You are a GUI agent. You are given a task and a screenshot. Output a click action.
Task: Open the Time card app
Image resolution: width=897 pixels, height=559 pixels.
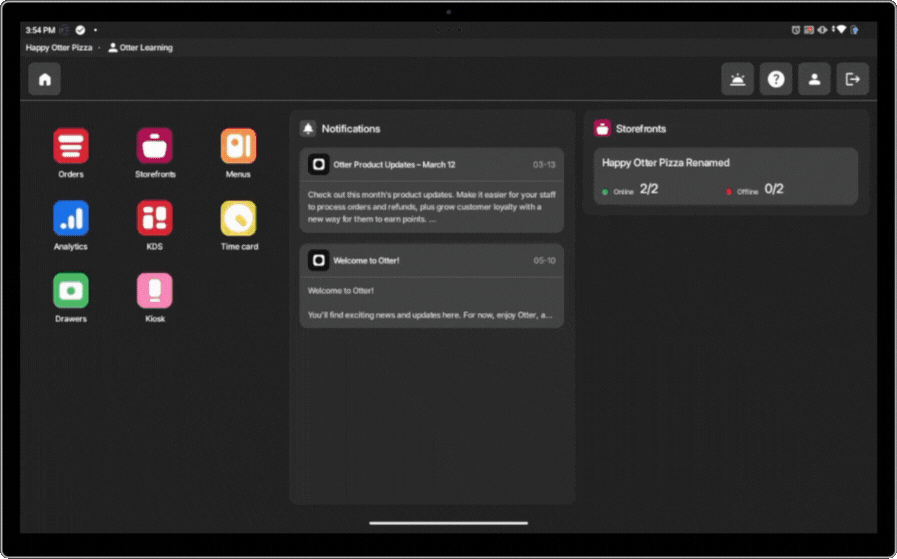(x=239, y=218)
